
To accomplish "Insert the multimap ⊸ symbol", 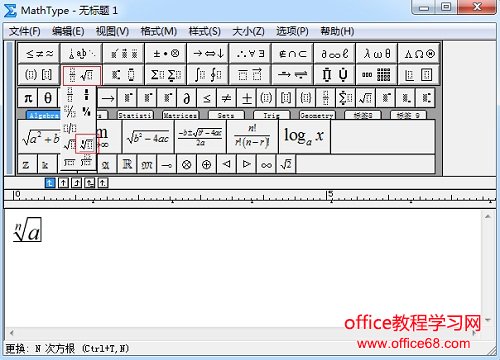I will [x=167, y=164].
